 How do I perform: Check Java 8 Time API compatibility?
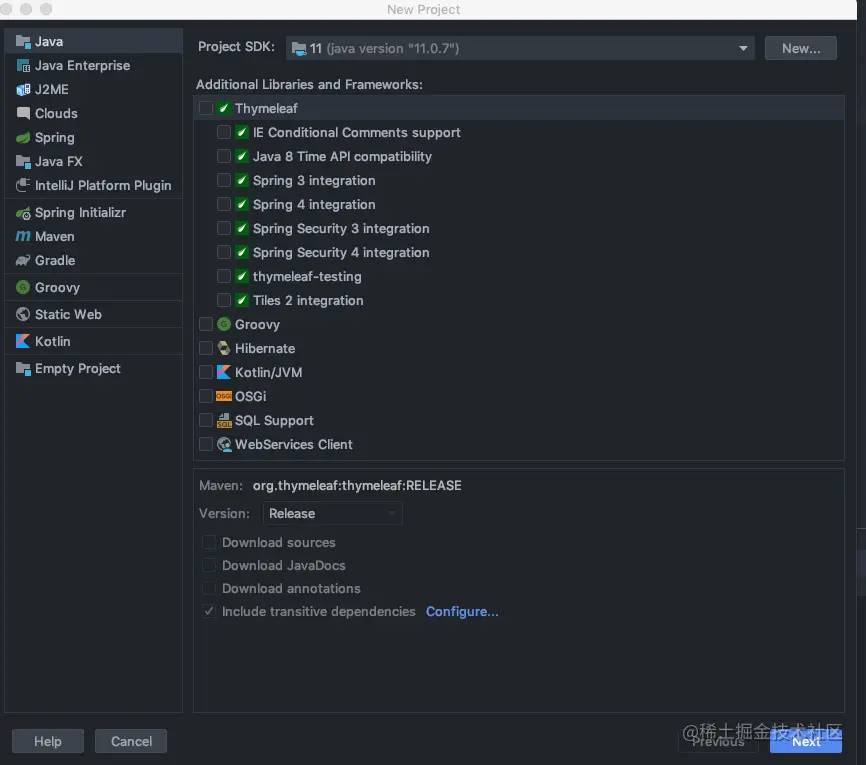tap(224, 156)
